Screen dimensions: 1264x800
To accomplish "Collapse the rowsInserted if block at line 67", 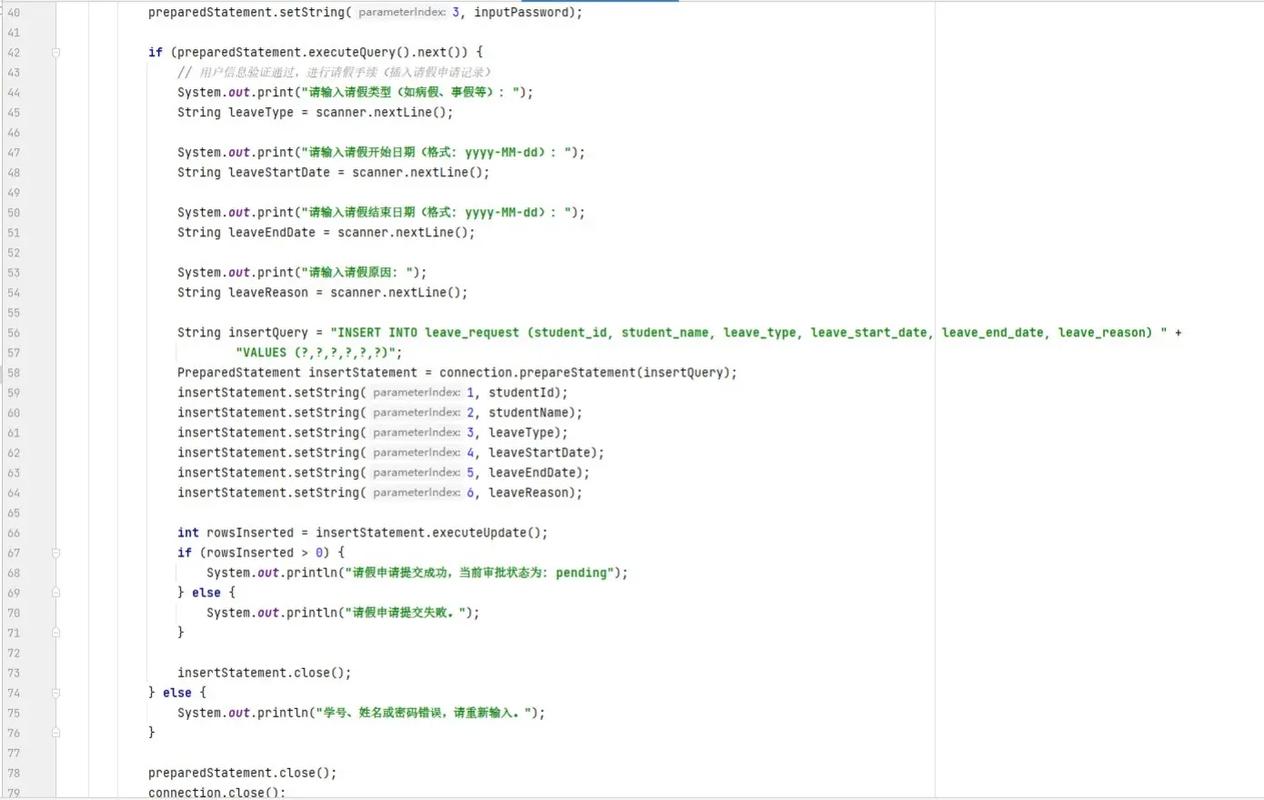I will (57, 552).
